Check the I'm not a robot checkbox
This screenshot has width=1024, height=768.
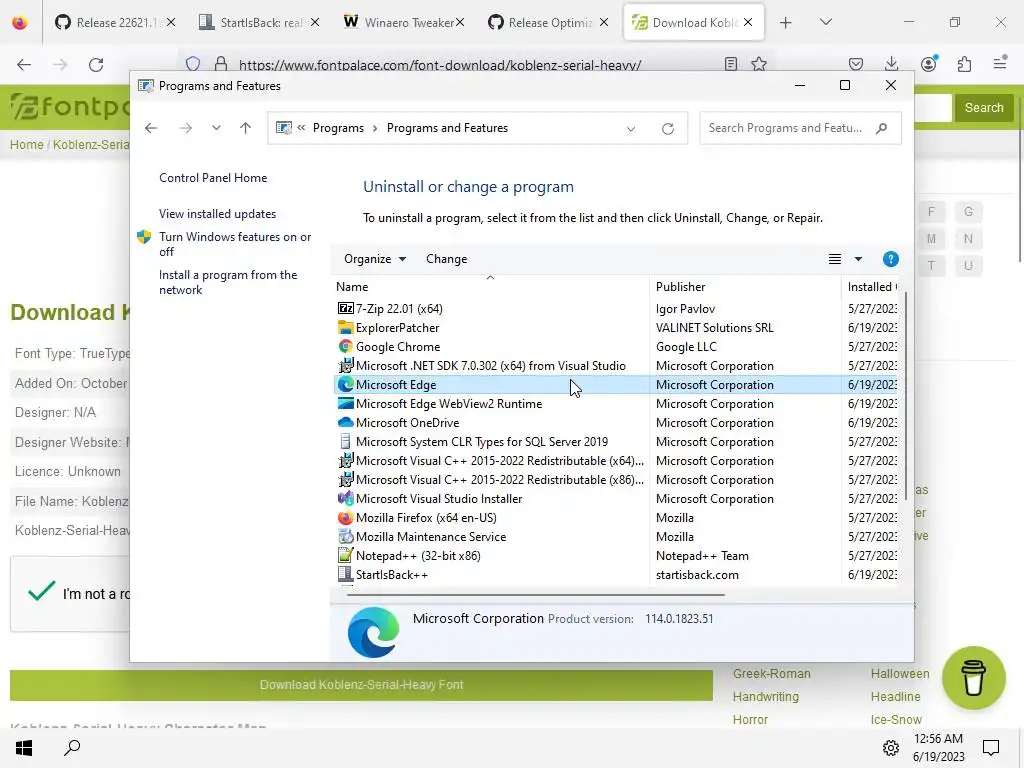41,592
